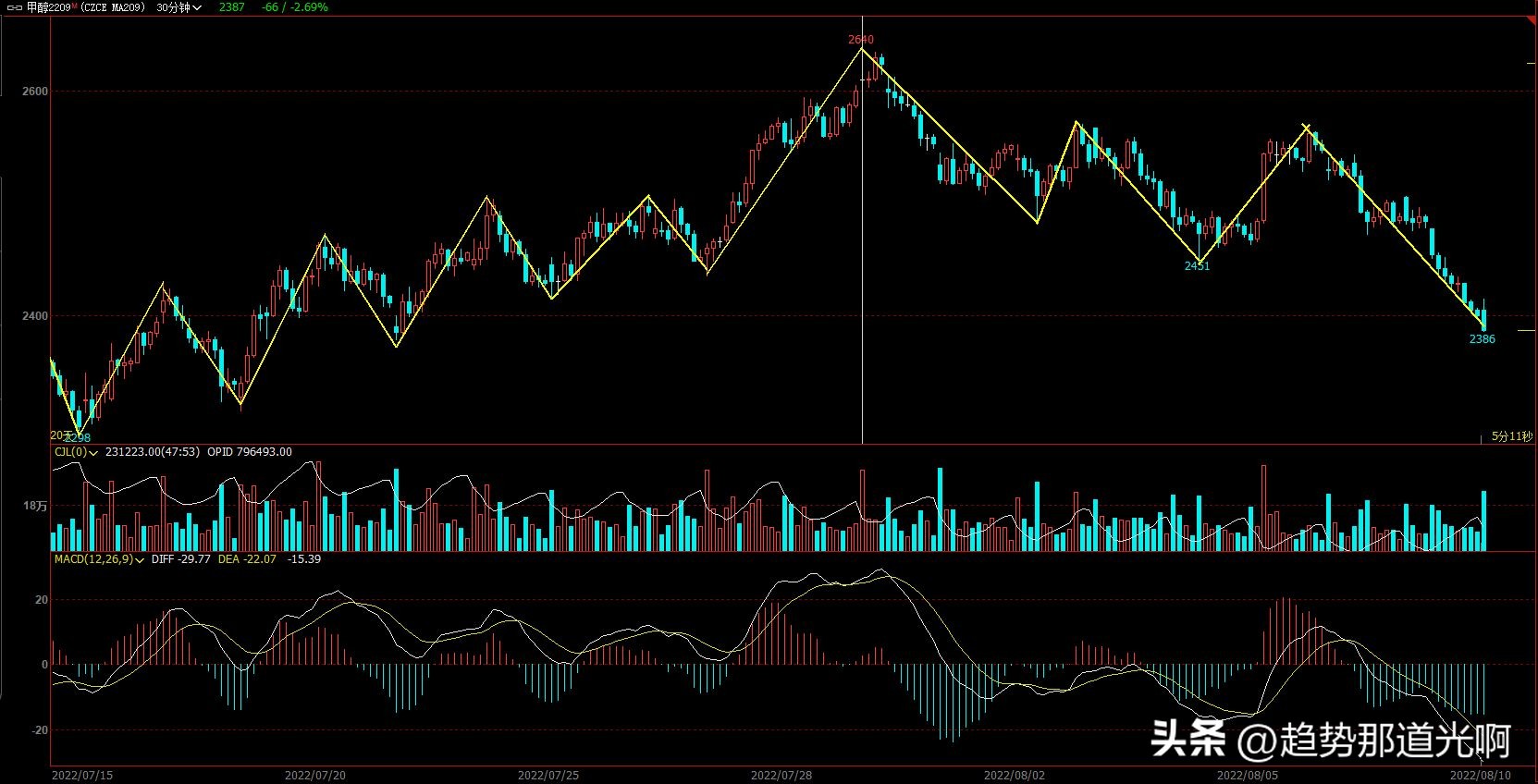This screenshot has height=784, width=1538.
Task: Click the 2640 high price label
Action: click(860, 40)
